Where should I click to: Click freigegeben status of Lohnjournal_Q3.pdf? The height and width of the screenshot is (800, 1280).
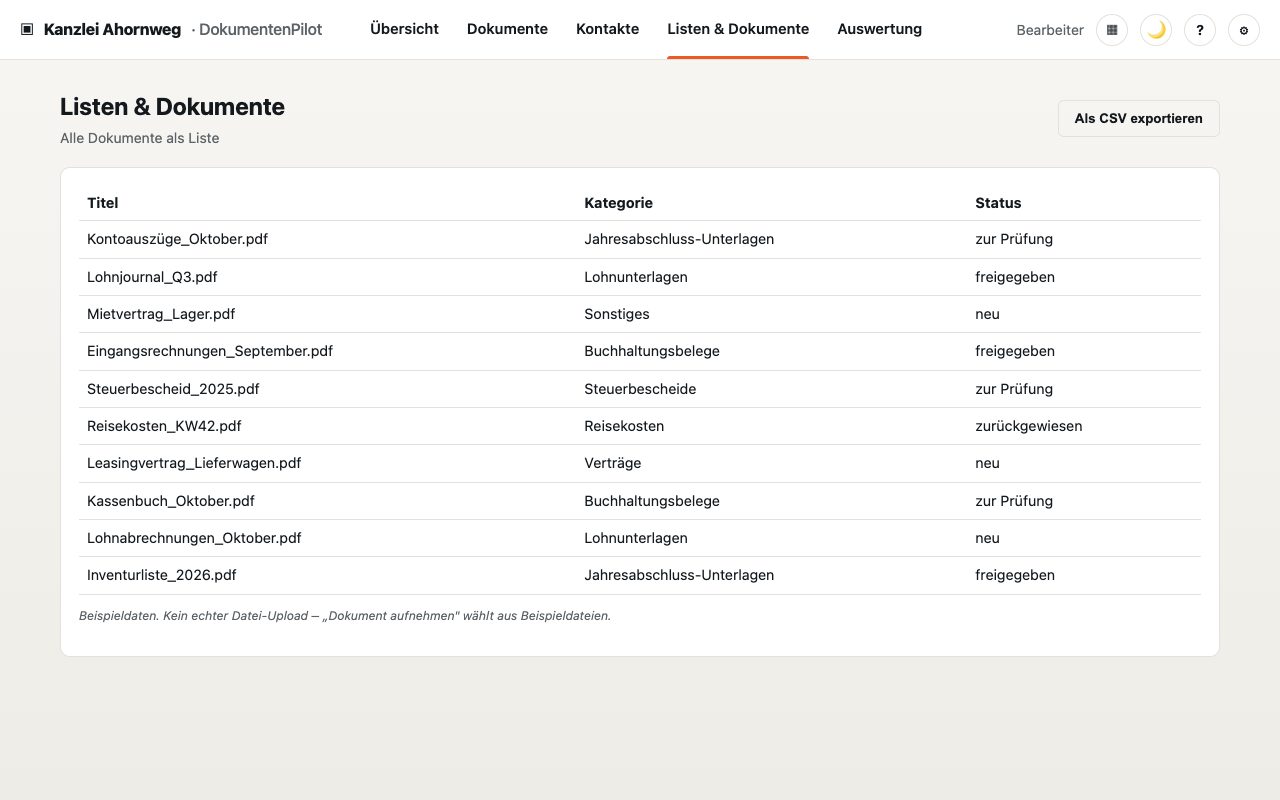point(1015,277)
